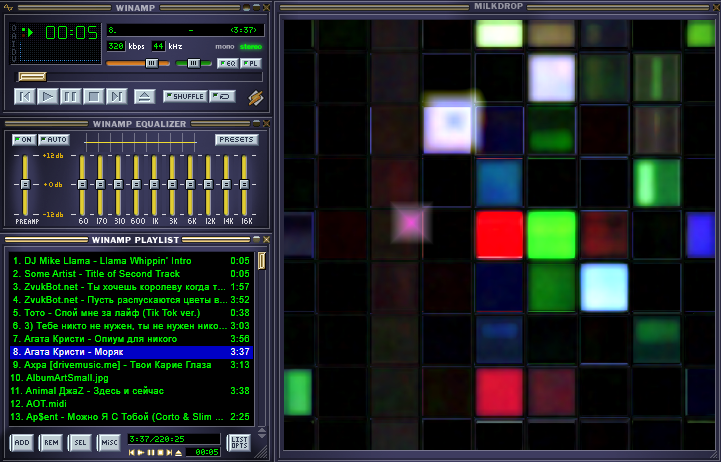
Task: Select track 13 Ap$ent - Можно Я С Тобой
Action: (131, 417)
